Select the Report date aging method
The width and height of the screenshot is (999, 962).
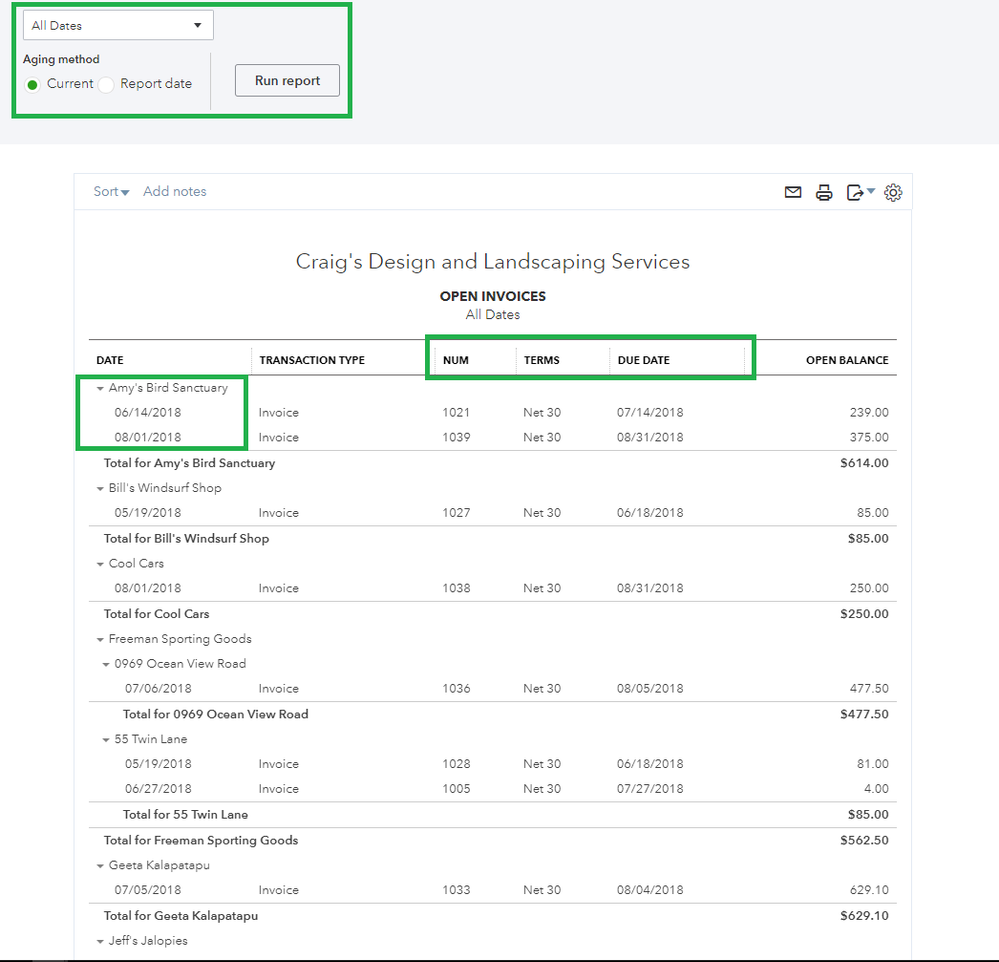coord(106,85)
